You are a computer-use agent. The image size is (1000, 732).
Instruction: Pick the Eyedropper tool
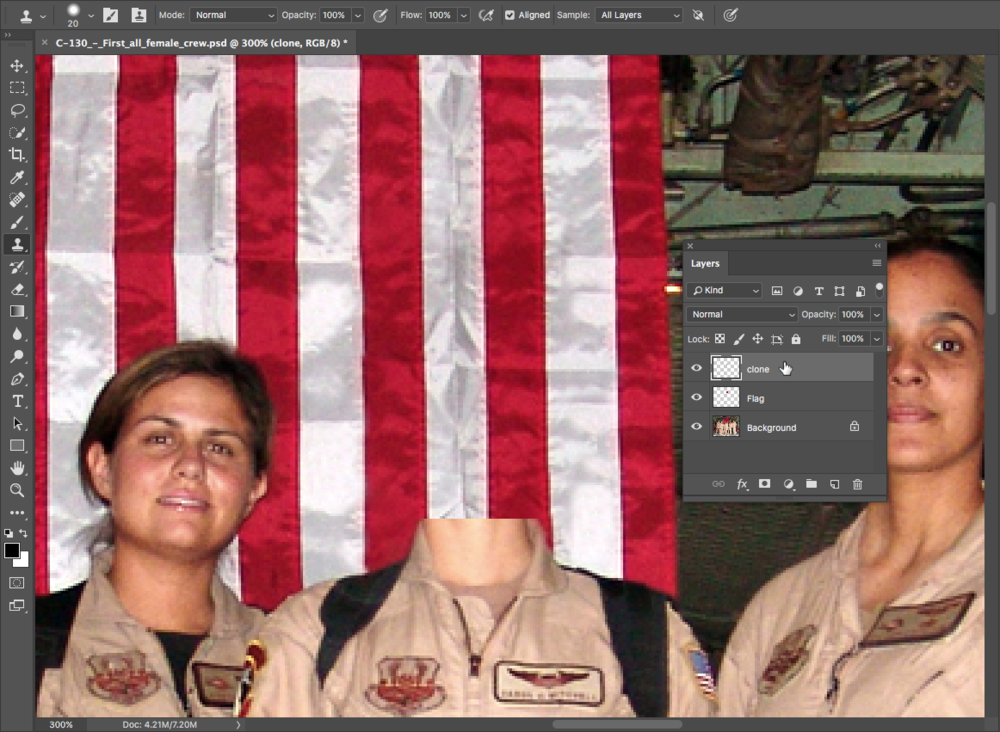[x=17, y=178]
